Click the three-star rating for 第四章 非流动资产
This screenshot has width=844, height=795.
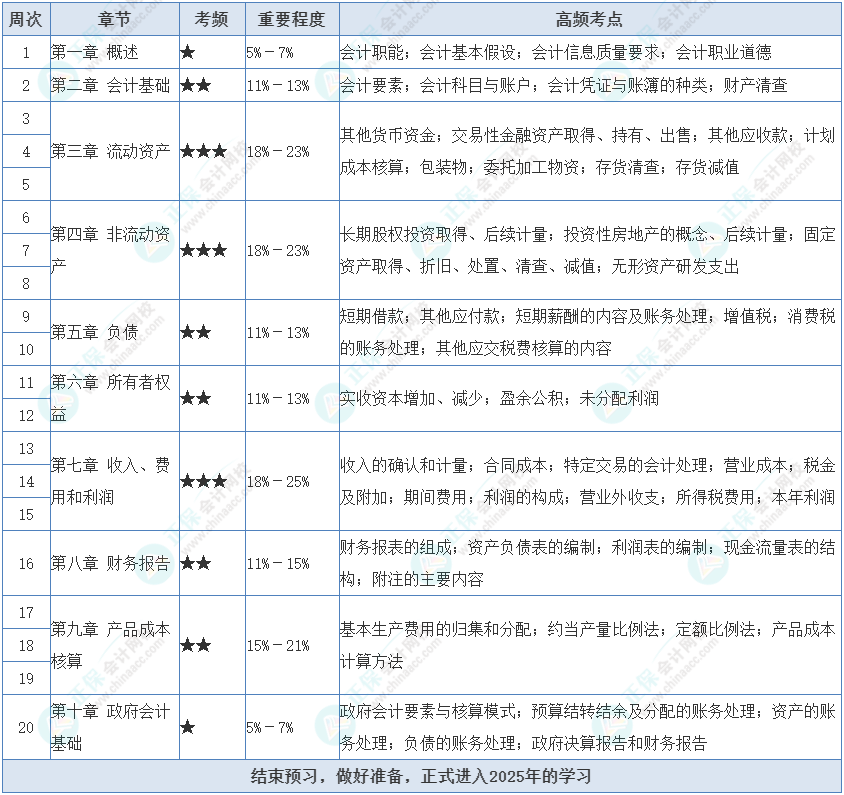tap(203, 250)
